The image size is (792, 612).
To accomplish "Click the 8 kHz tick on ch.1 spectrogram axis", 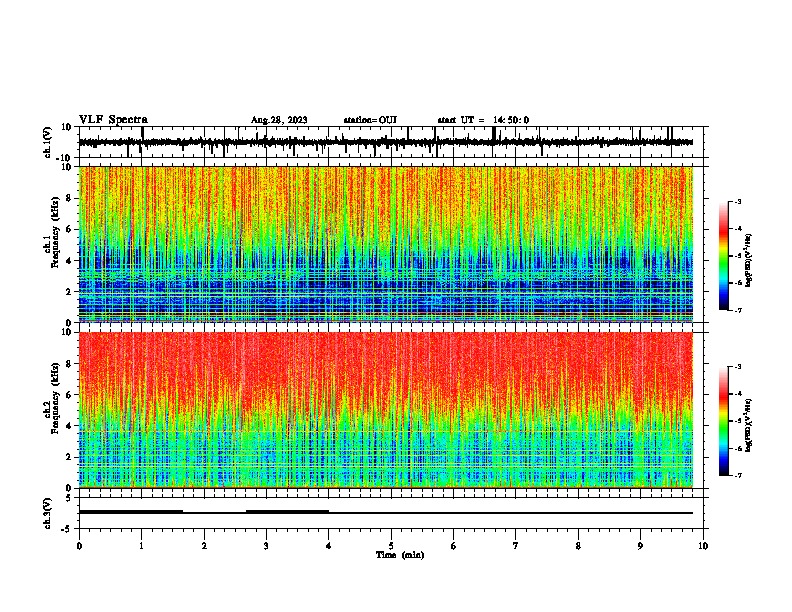I will [x=69, y=198].
